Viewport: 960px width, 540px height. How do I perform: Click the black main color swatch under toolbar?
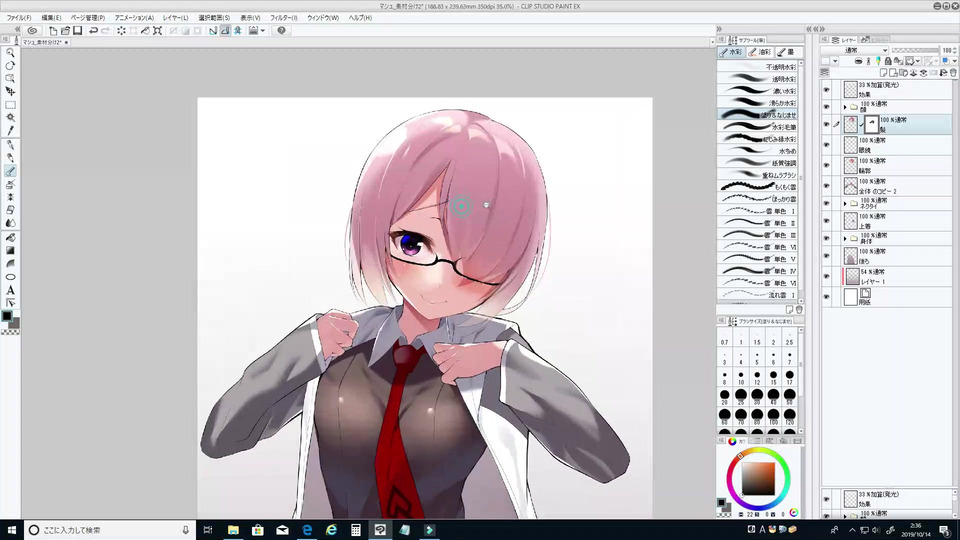point(7,317)
